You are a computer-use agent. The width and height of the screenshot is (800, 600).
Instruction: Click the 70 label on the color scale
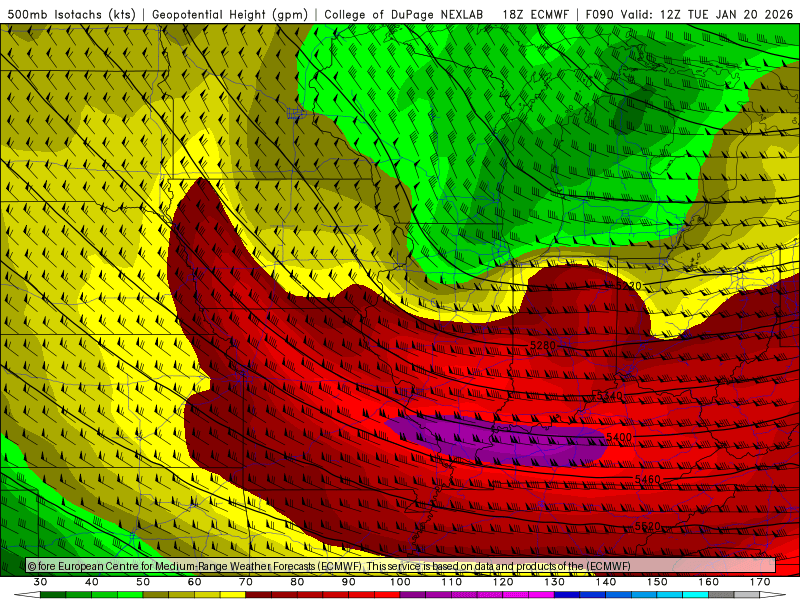click(x=246, y=582)
